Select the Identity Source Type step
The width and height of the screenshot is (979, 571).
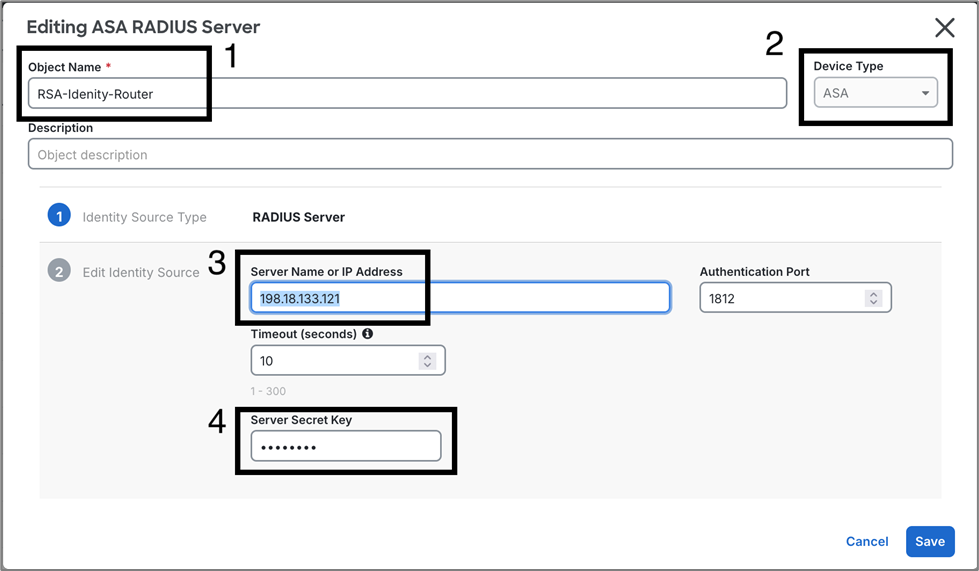[x=144, y=217]
